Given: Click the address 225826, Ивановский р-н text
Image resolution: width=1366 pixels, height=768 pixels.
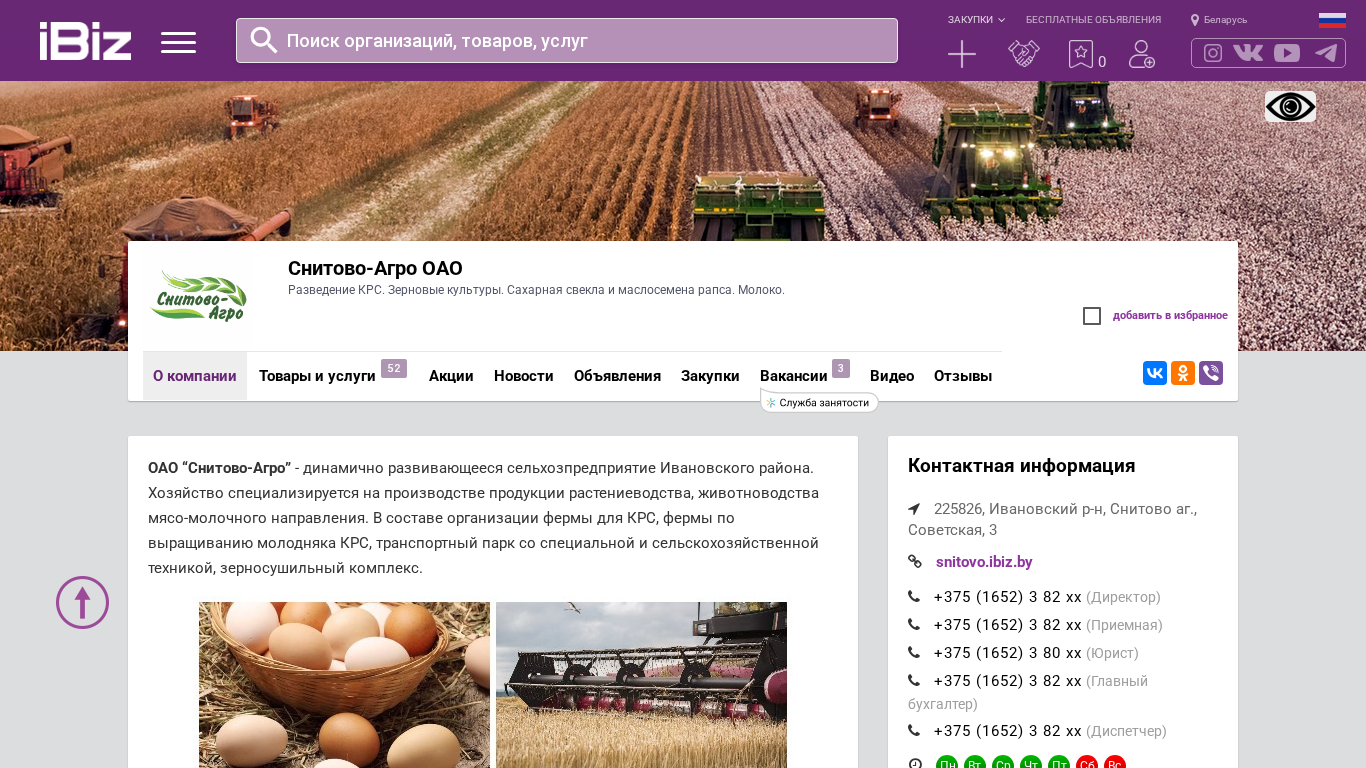Looking at the screenshot, I should click(1052, 519).
